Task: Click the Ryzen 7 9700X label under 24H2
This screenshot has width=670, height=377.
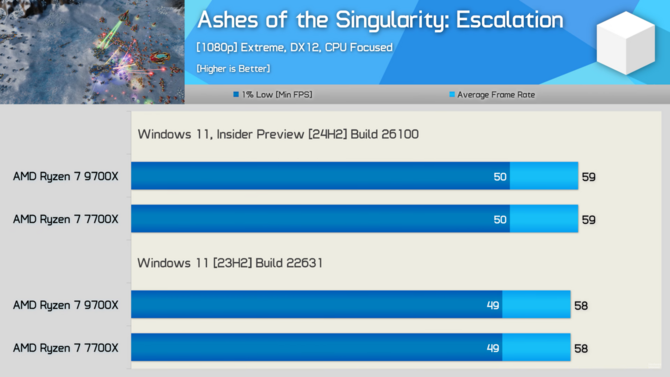Action: coord(65,177)
